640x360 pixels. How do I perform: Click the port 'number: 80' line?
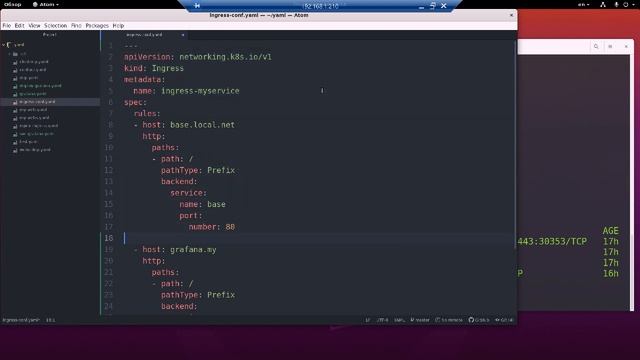coord(212,227)
